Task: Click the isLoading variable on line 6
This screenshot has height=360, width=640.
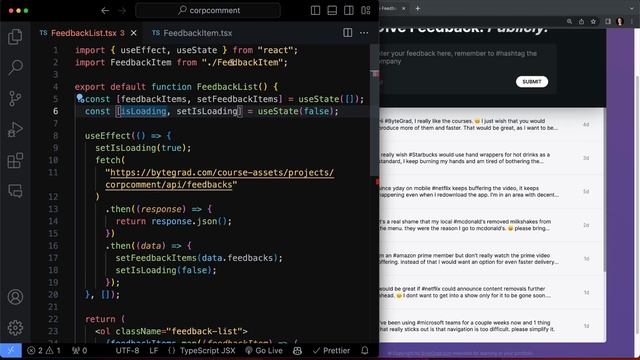Action: coord(143,111)
